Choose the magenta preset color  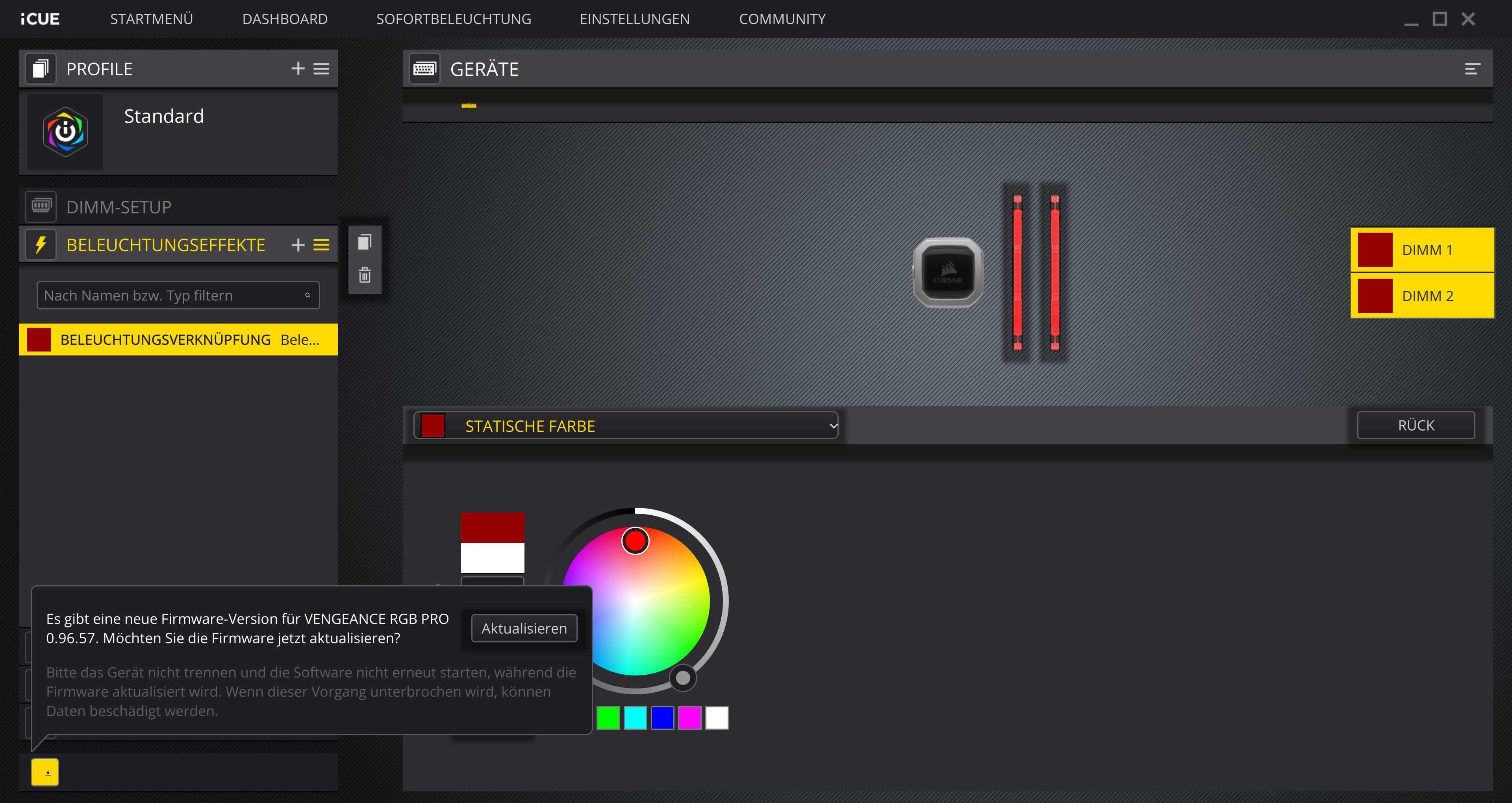click(x=690, y=717)
